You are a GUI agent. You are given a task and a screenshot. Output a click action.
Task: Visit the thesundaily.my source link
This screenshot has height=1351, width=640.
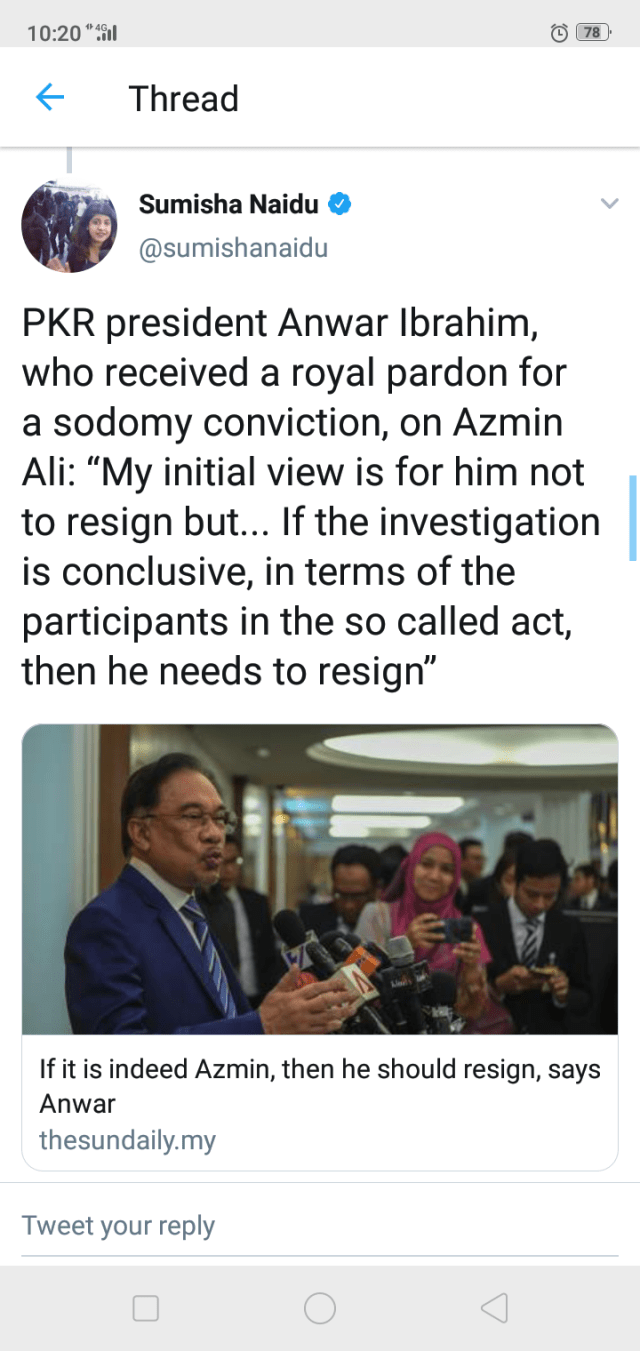coord(127,1140)
